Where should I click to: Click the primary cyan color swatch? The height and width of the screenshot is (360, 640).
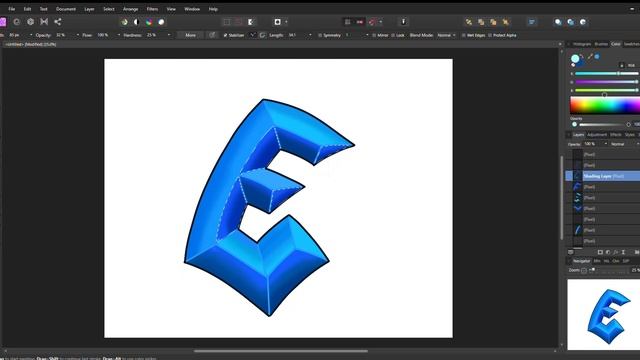[575, 59]
